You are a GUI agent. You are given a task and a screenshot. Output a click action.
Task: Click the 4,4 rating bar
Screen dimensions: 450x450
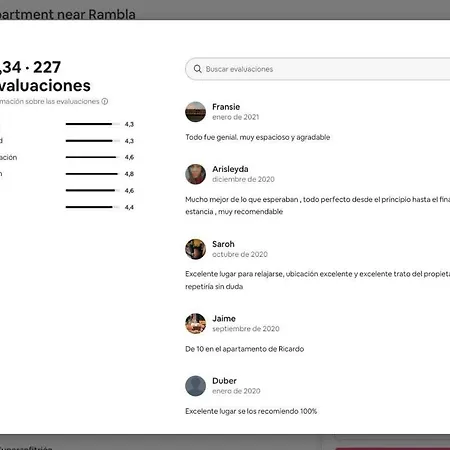coord(93,207)
